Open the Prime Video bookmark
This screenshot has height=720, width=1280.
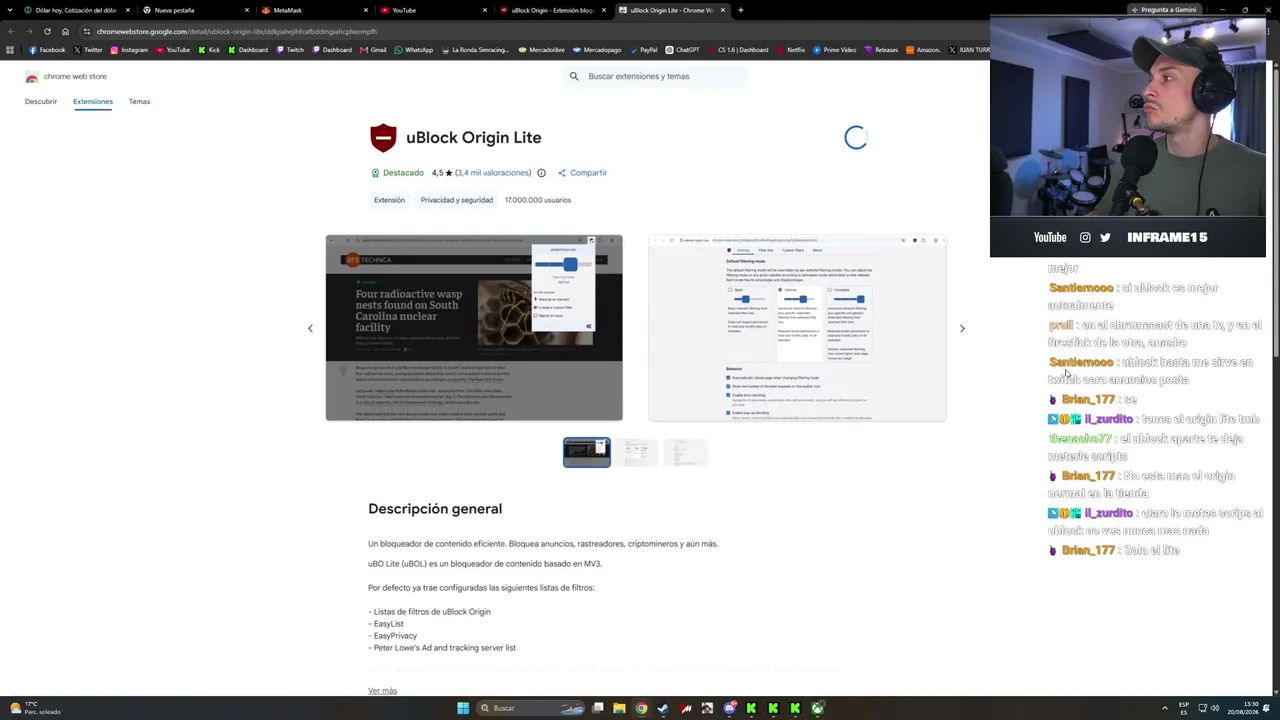coord(834,50)
